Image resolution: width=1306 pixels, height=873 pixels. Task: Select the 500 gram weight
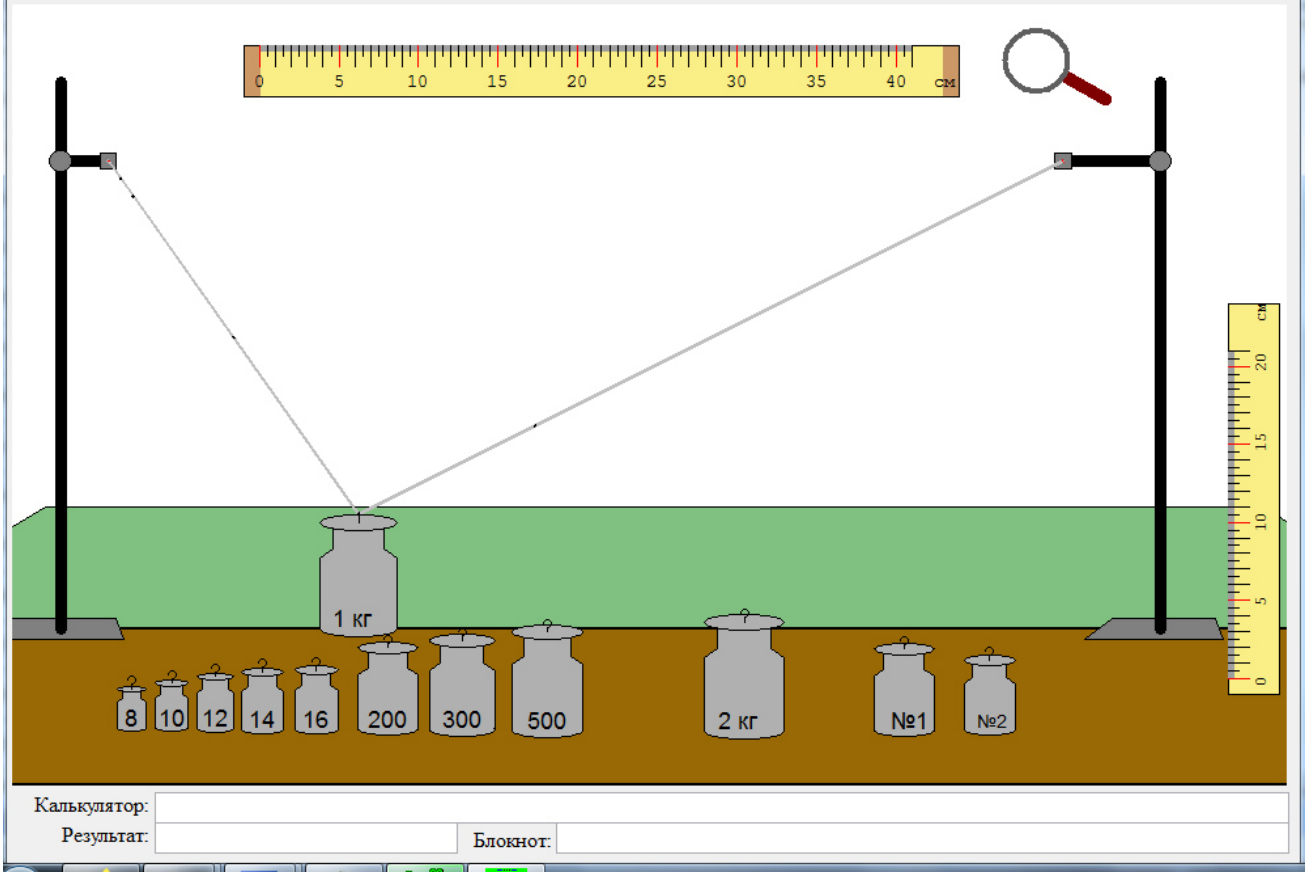(x=547, y=680)
